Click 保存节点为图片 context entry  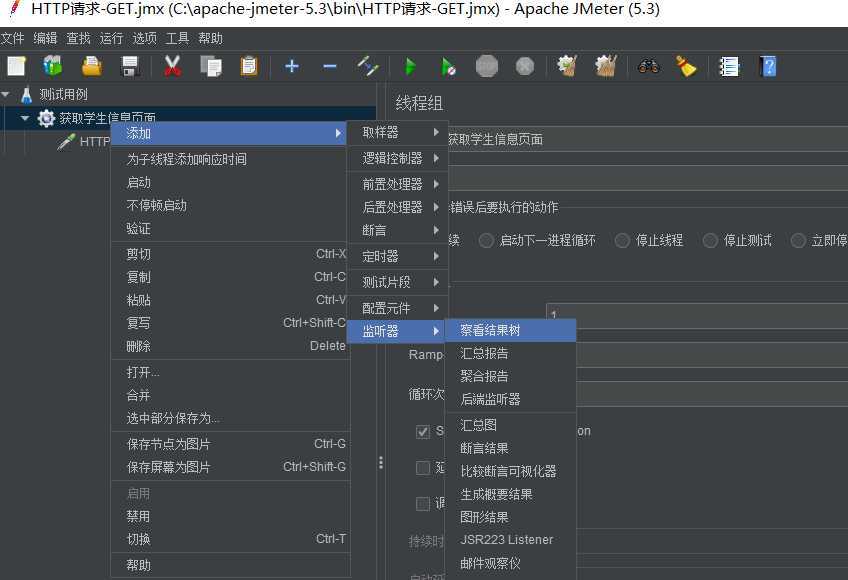pyautogui.click(x=231, y=445)
